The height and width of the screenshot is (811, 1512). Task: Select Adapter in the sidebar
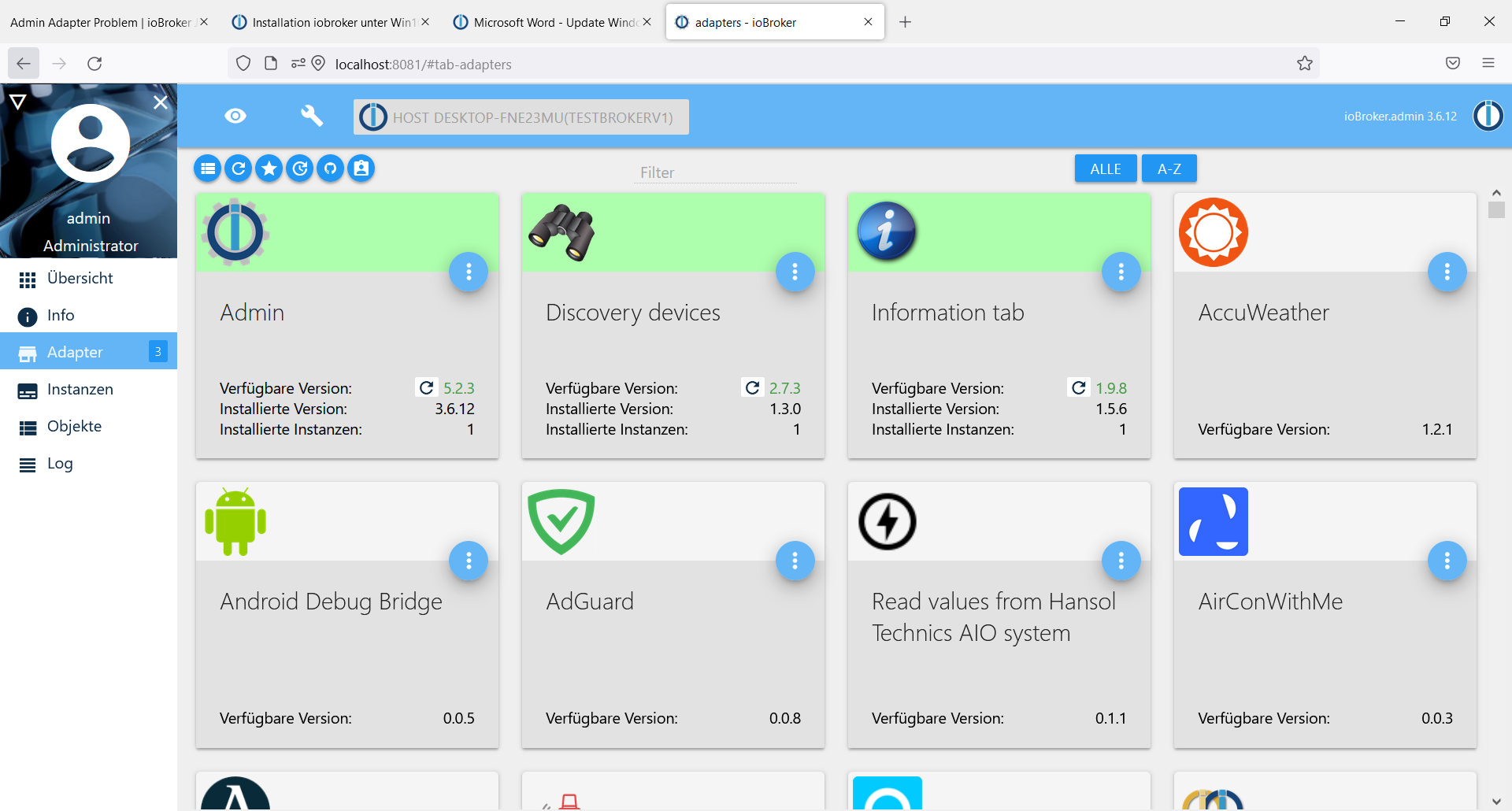[x=88, y=352]
